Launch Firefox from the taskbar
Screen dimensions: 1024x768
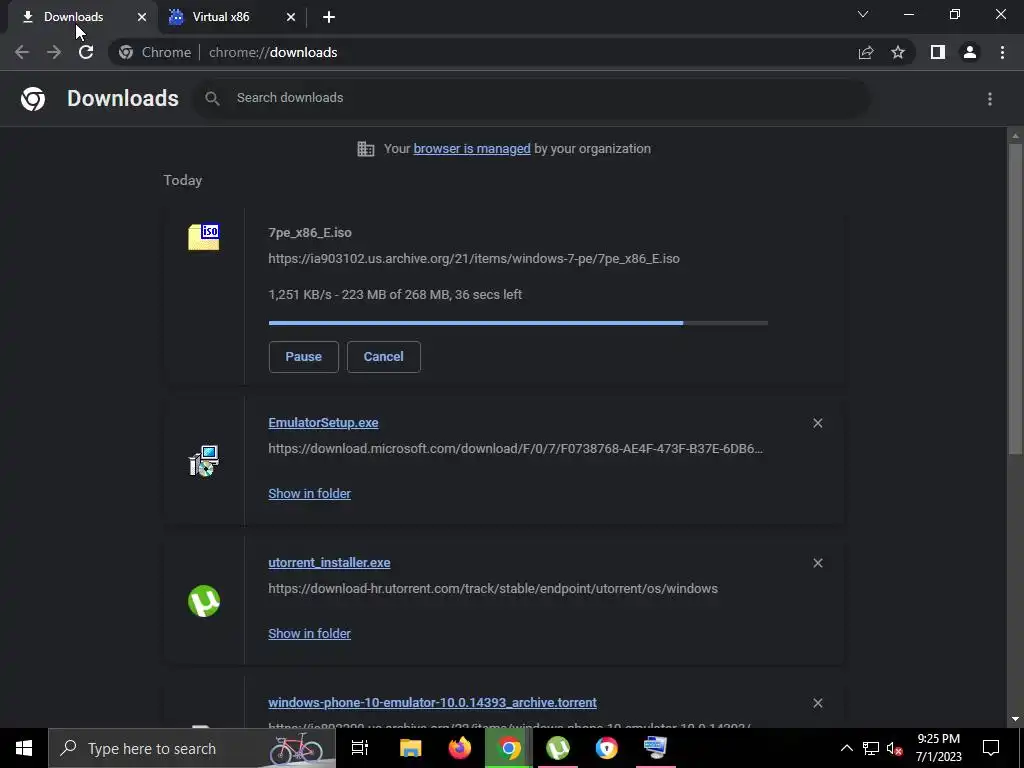[x=460, y=748]
